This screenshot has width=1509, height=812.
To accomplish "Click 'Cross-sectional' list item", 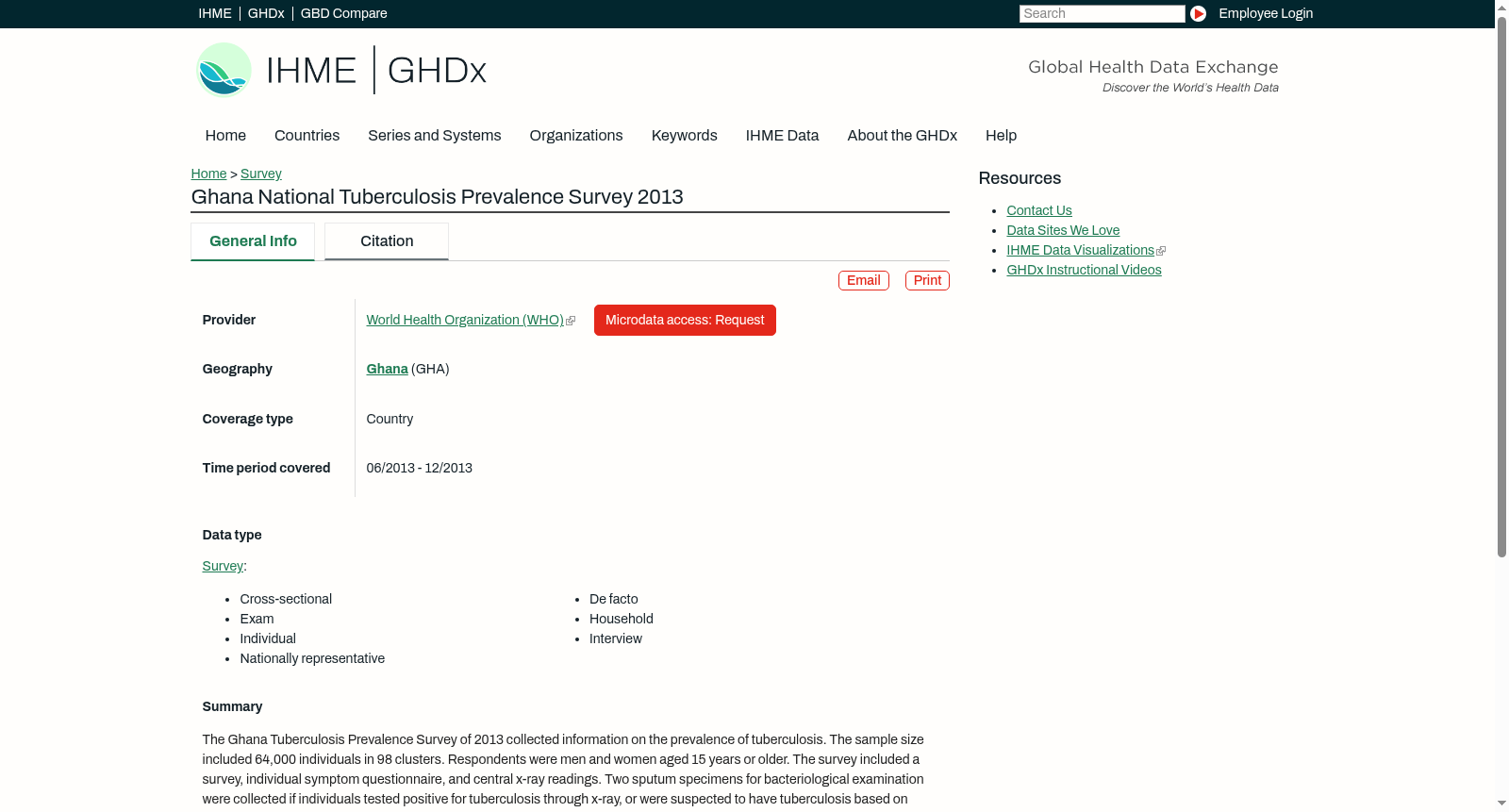I will click(x=286, y=599).
